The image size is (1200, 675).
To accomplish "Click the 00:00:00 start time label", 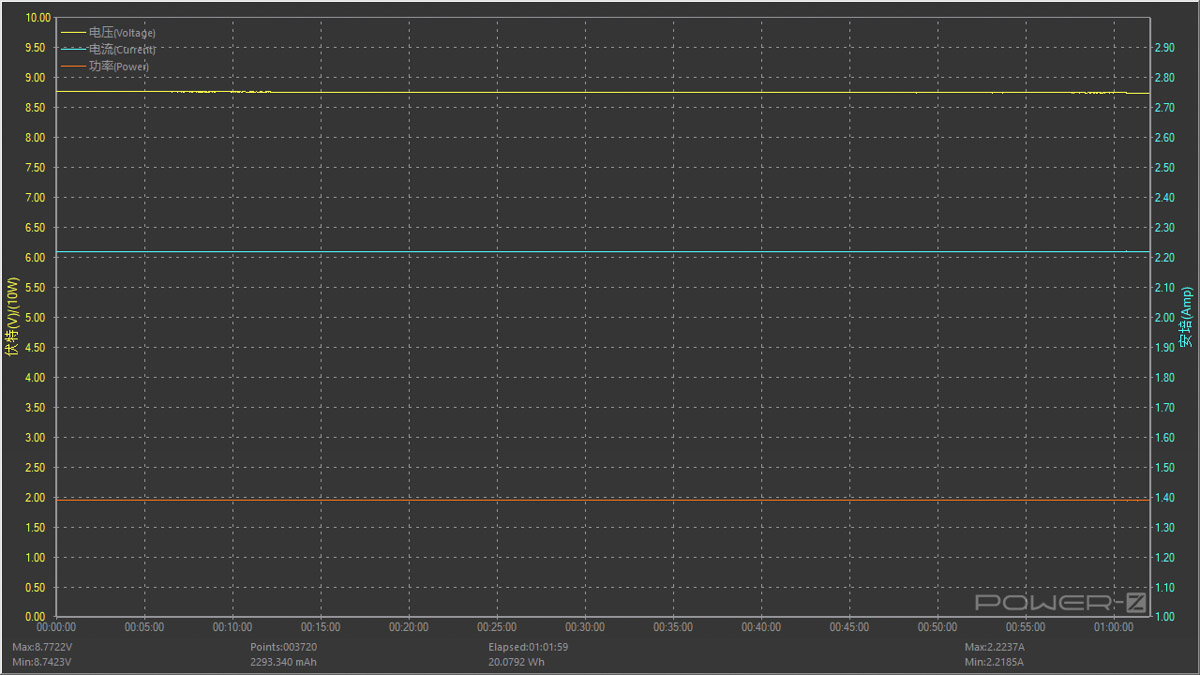I will (56, 627).
